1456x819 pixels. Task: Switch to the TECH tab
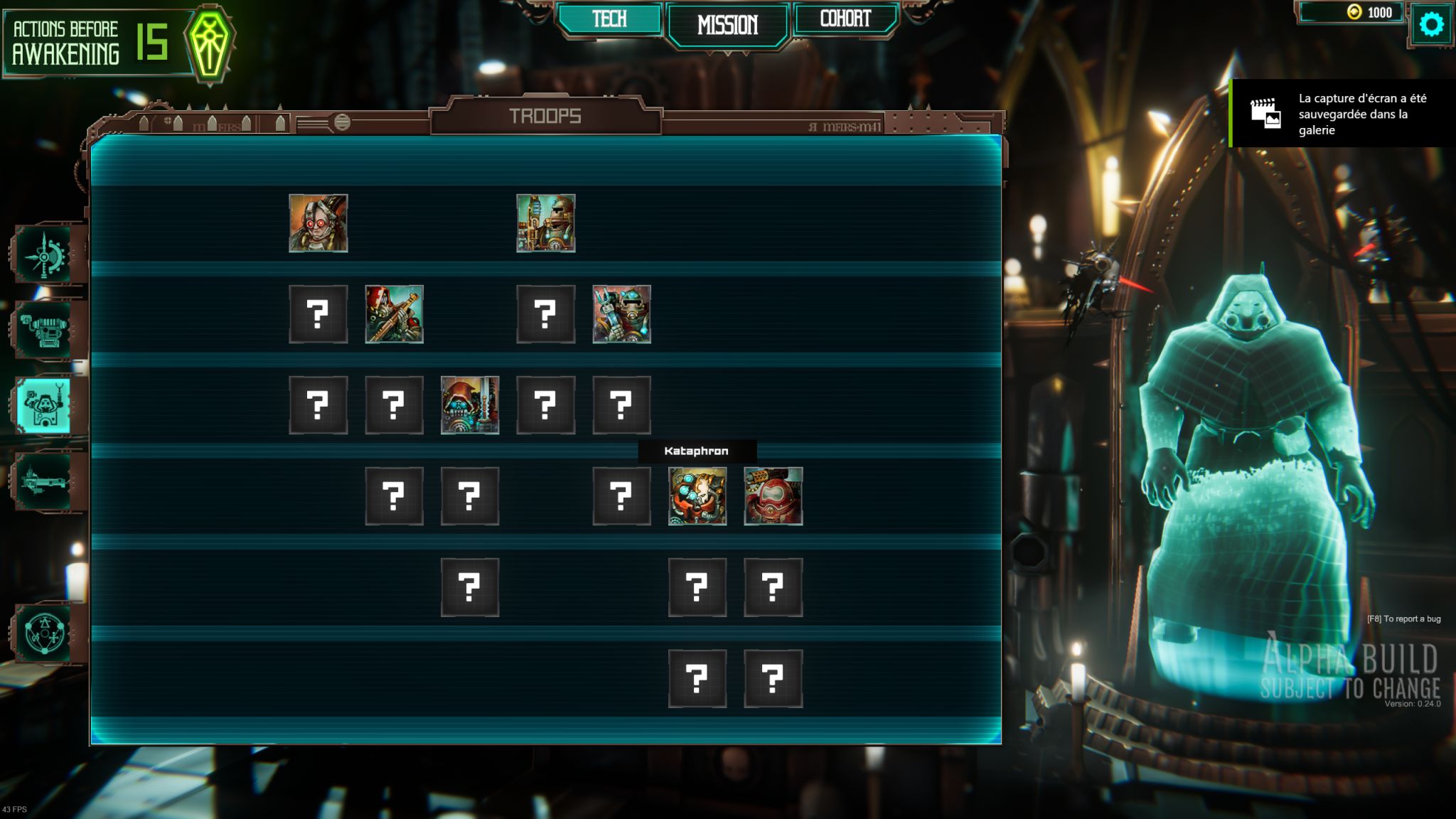tap(610, 19)
